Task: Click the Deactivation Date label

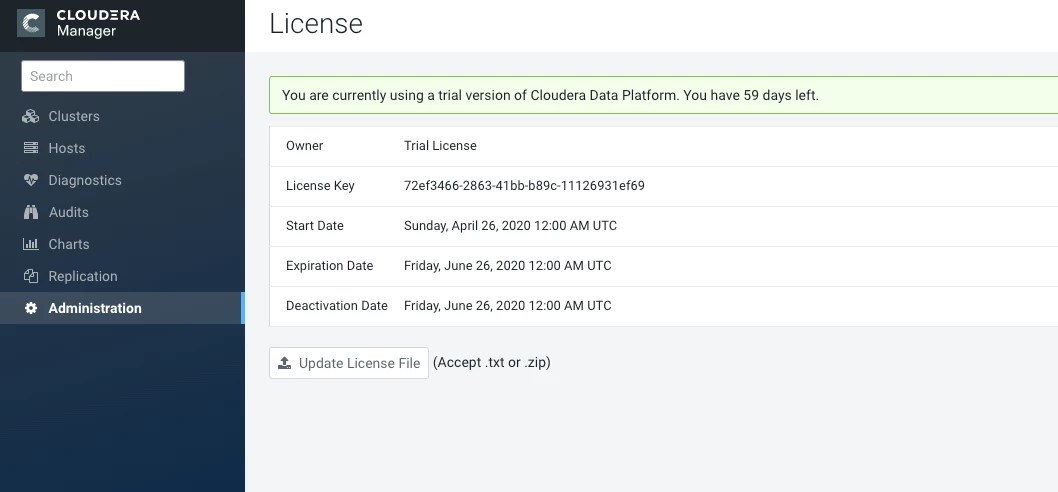Action: click(x=337, y=306)
